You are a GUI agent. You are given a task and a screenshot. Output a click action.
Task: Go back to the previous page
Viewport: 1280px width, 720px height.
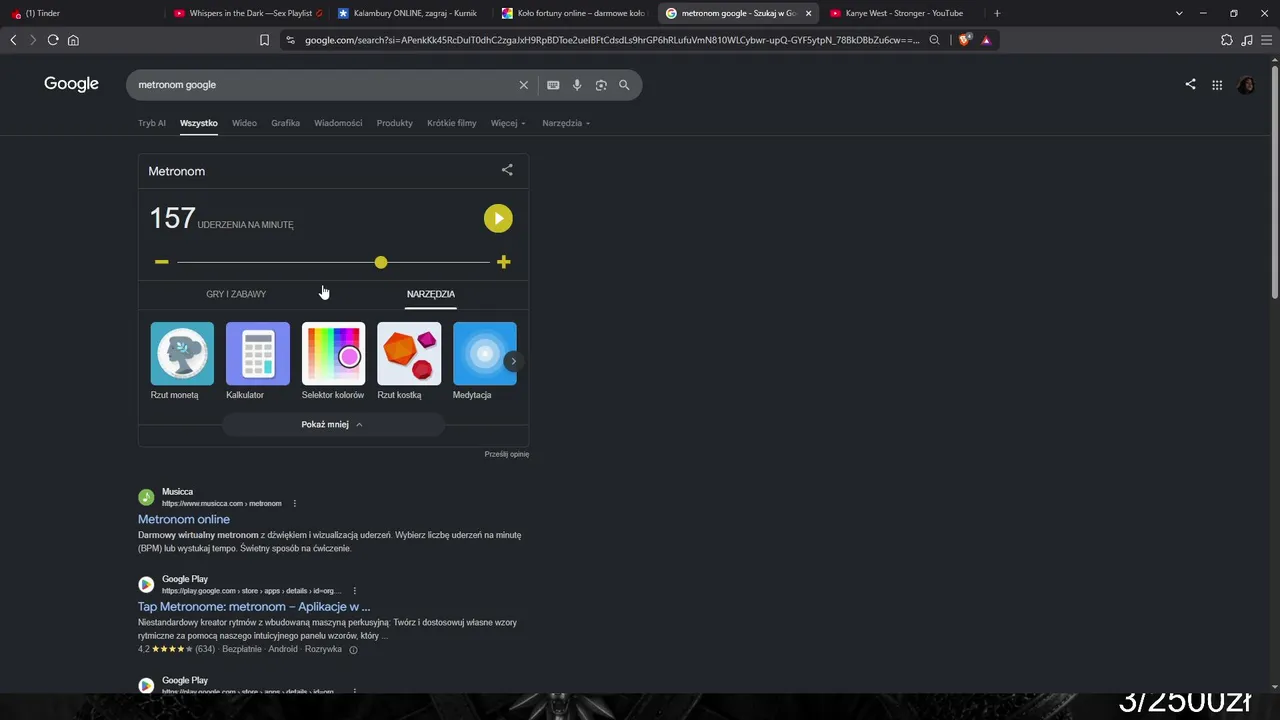(x=13, y=40)
